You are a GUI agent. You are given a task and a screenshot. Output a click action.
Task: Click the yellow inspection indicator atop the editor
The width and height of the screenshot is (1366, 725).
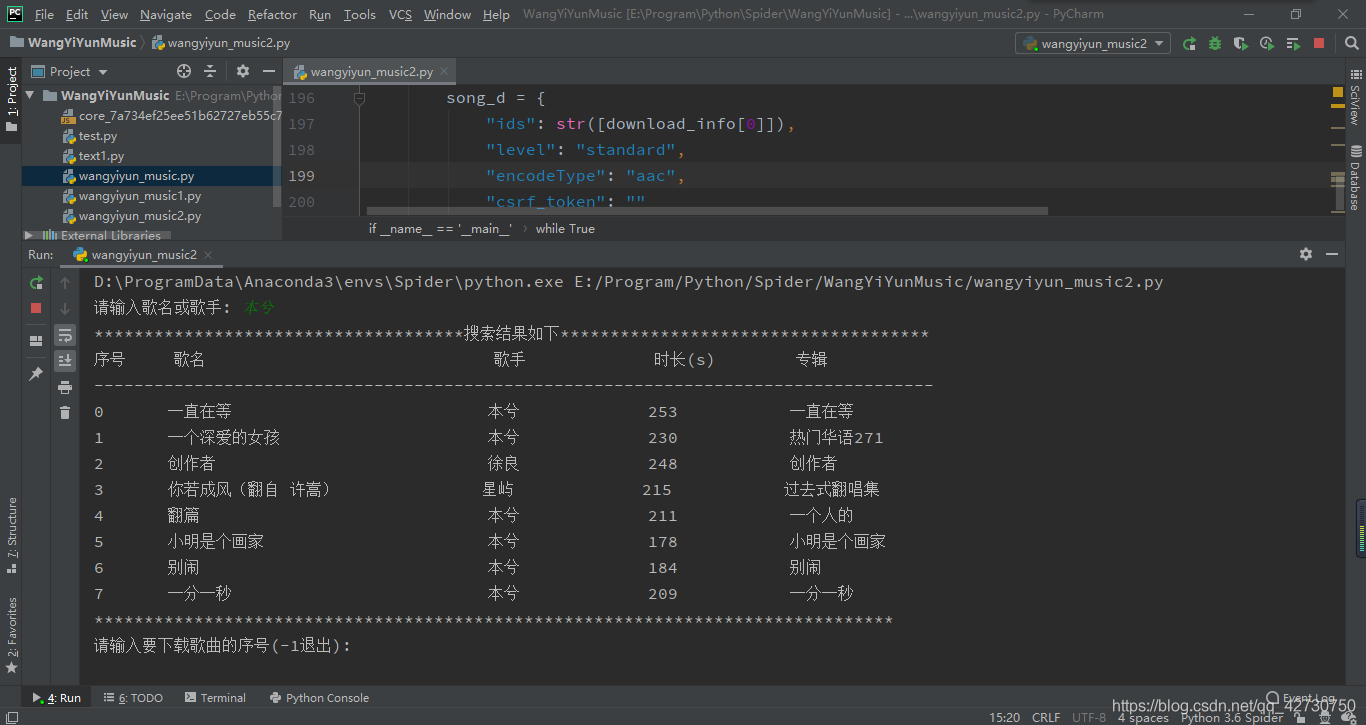[x=1337, y=92]
